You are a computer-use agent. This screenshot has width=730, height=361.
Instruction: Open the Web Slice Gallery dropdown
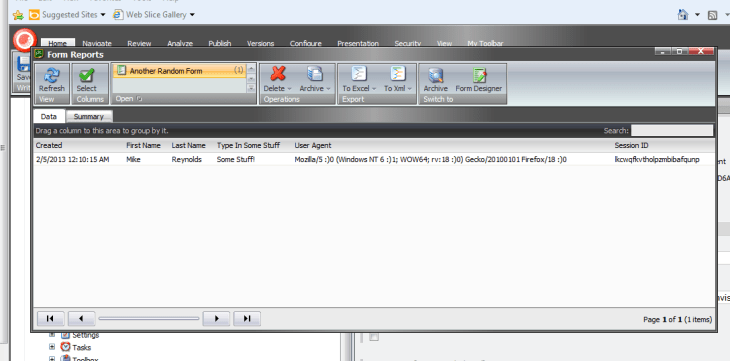192,15
